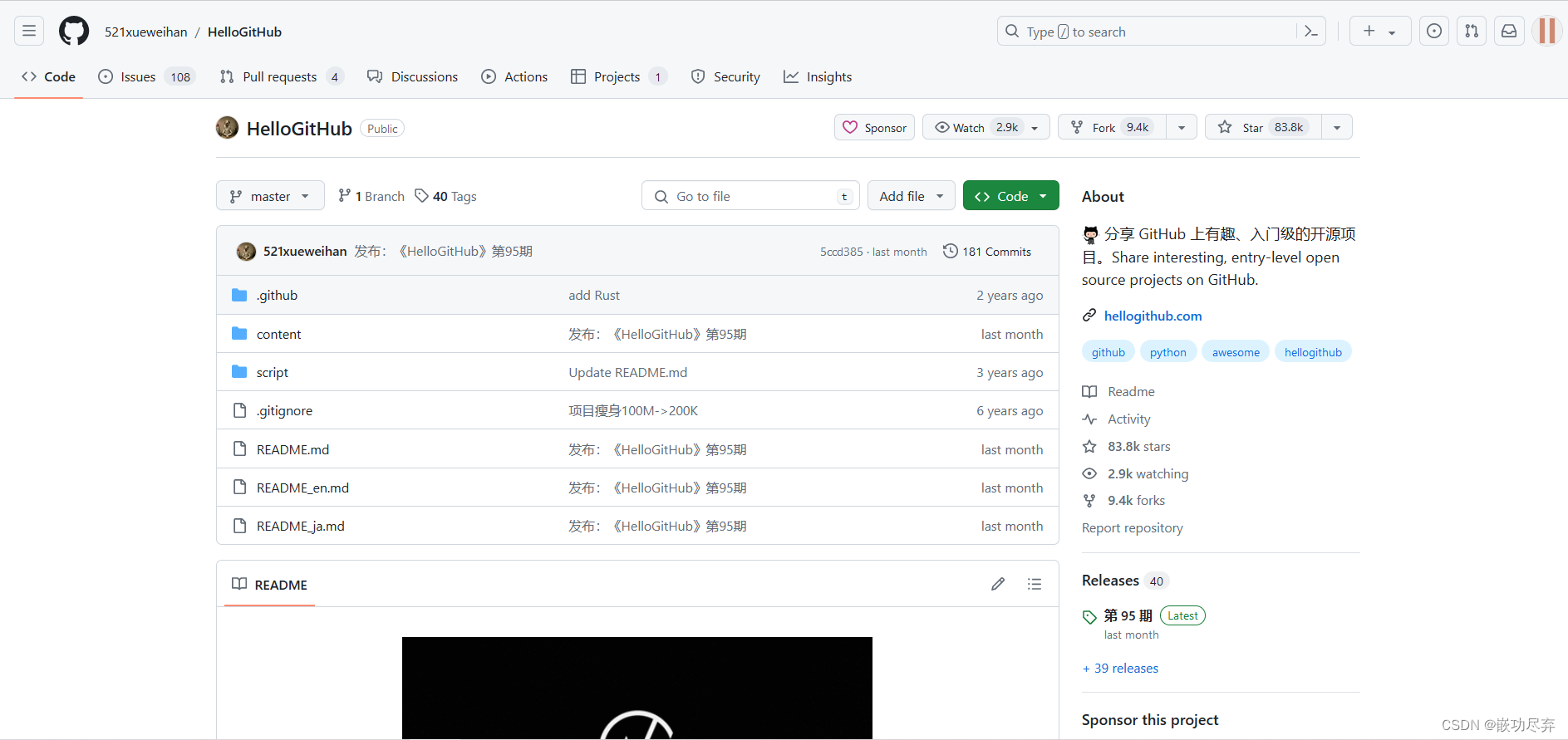The width and height of the screenshot is (1568, 740).
Task: Open the Activity link in About
Action: (x=1117, y=419)
